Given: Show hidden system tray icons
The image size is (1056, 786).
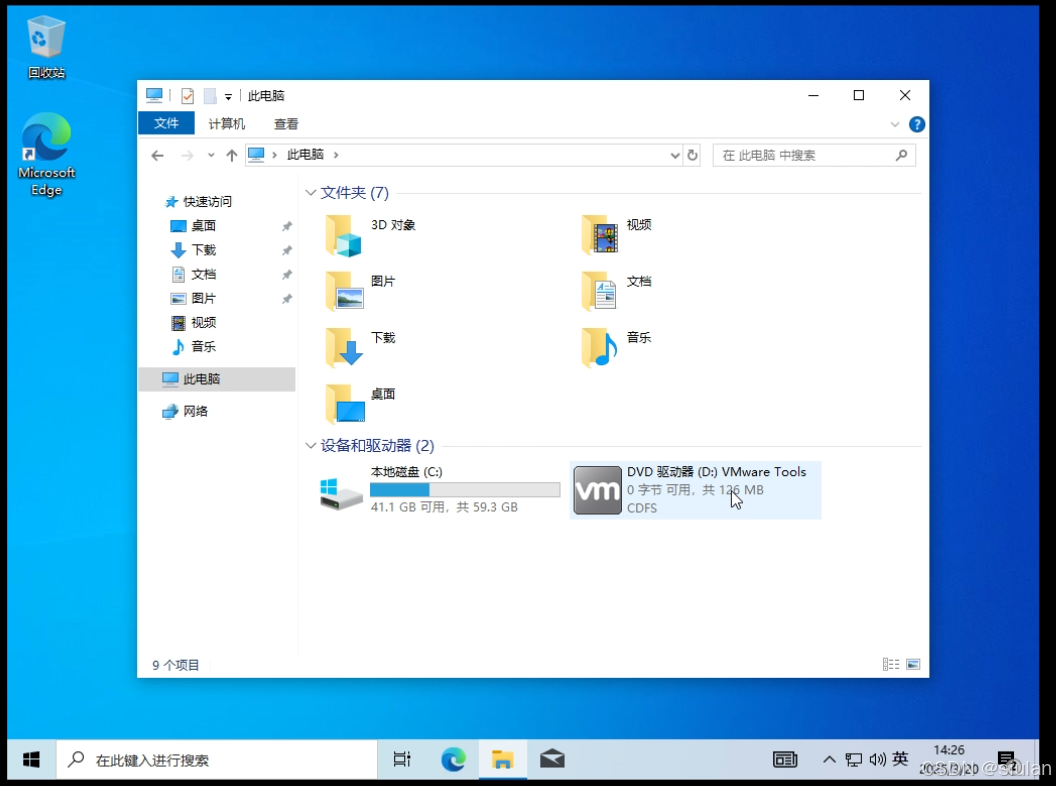Looking at the screenshot, I should tap(829, 760).
